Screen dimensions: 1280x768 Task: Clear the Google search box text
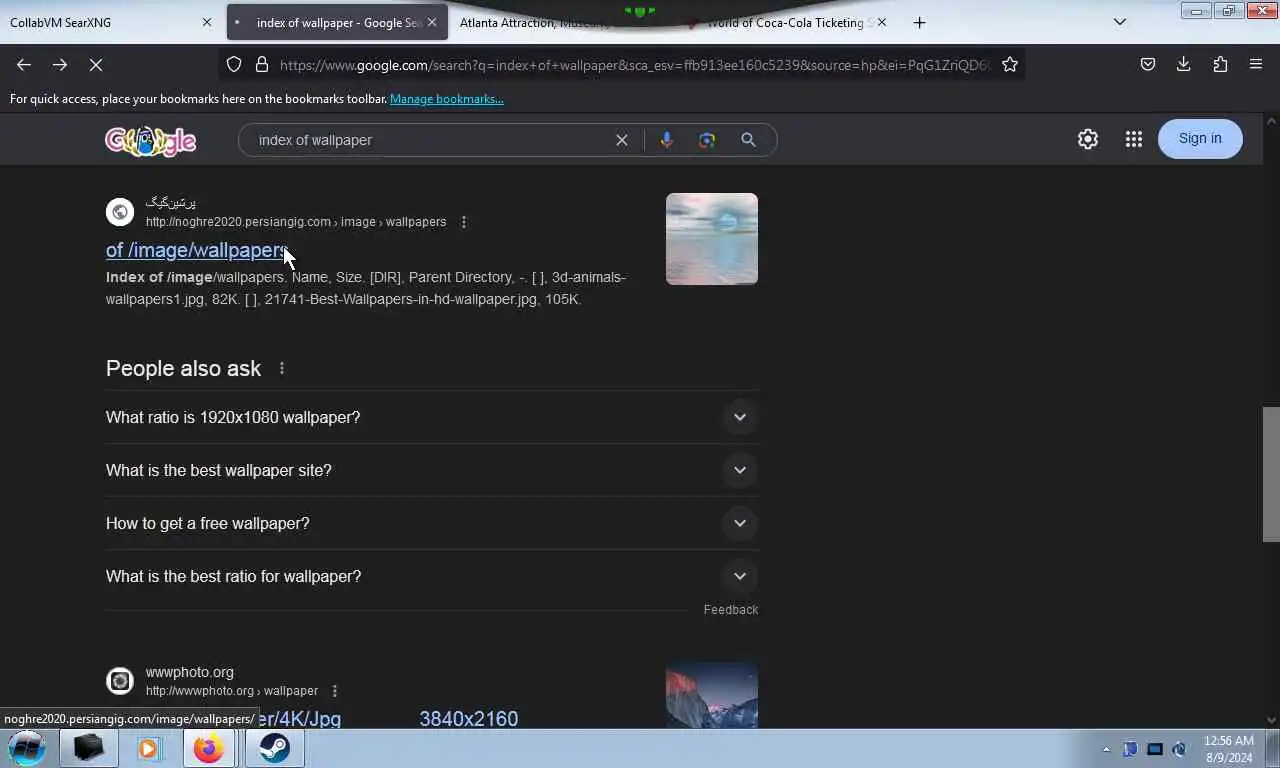[x=622, y=140]
